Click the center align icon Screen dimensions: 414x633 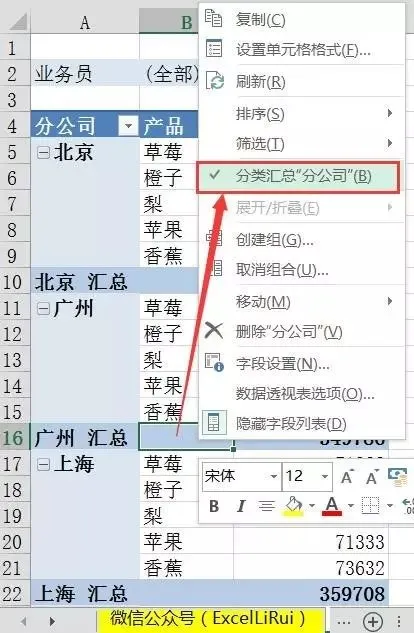pos(266,506)
